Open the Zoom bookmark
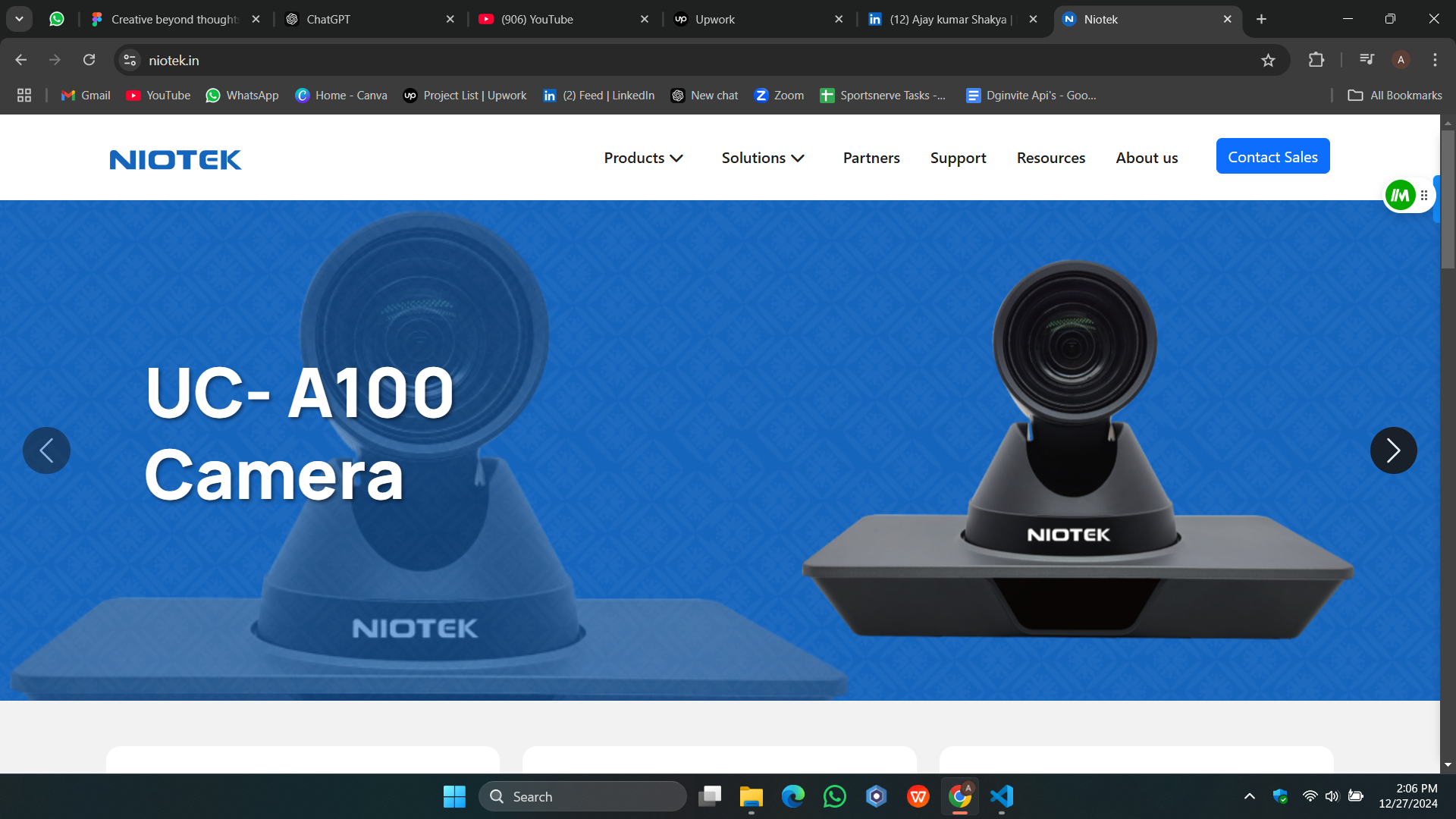 click(x=779, y=96)
